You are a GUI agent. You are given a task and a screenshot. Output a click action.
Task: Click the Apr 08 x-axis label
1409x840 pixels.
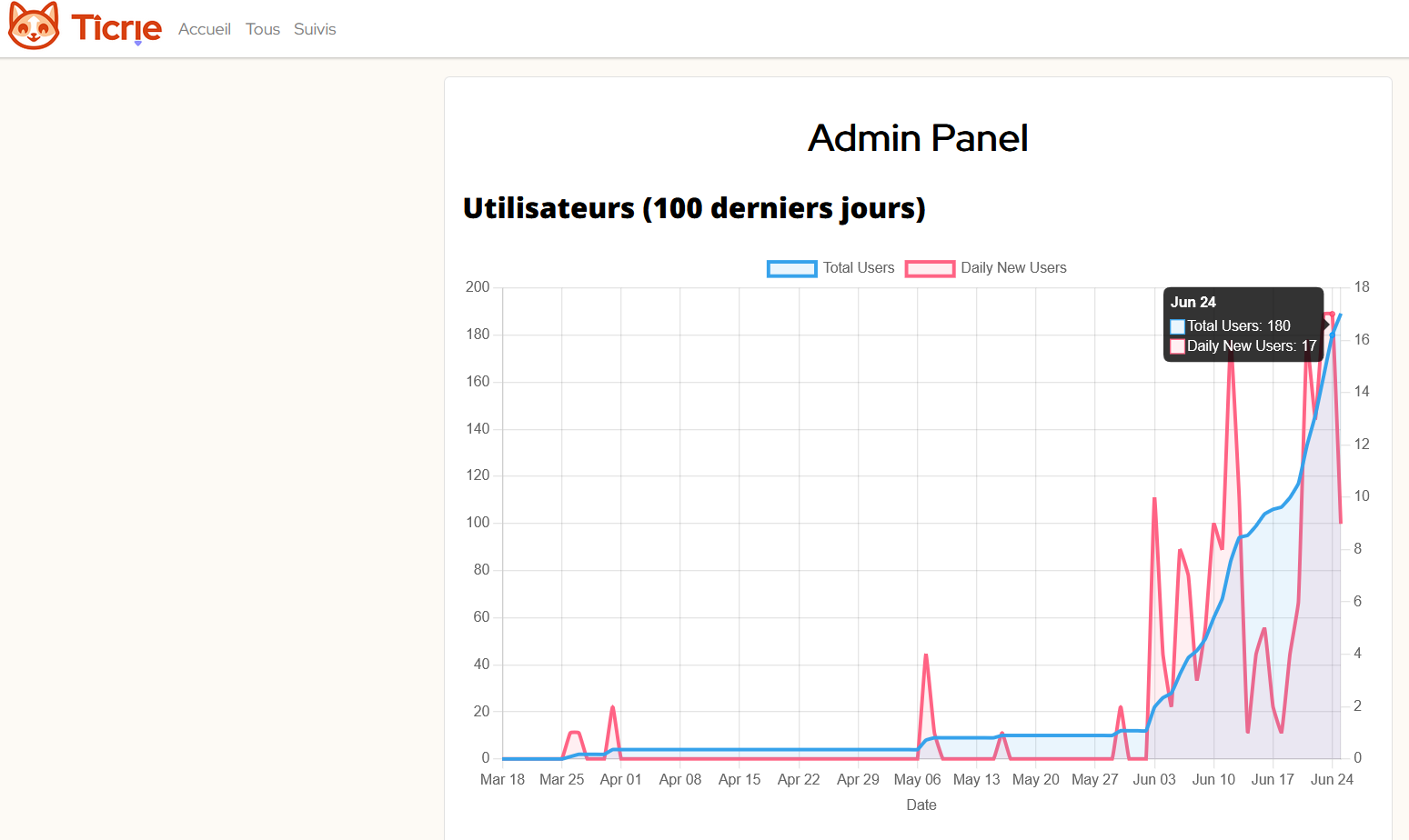680,780
